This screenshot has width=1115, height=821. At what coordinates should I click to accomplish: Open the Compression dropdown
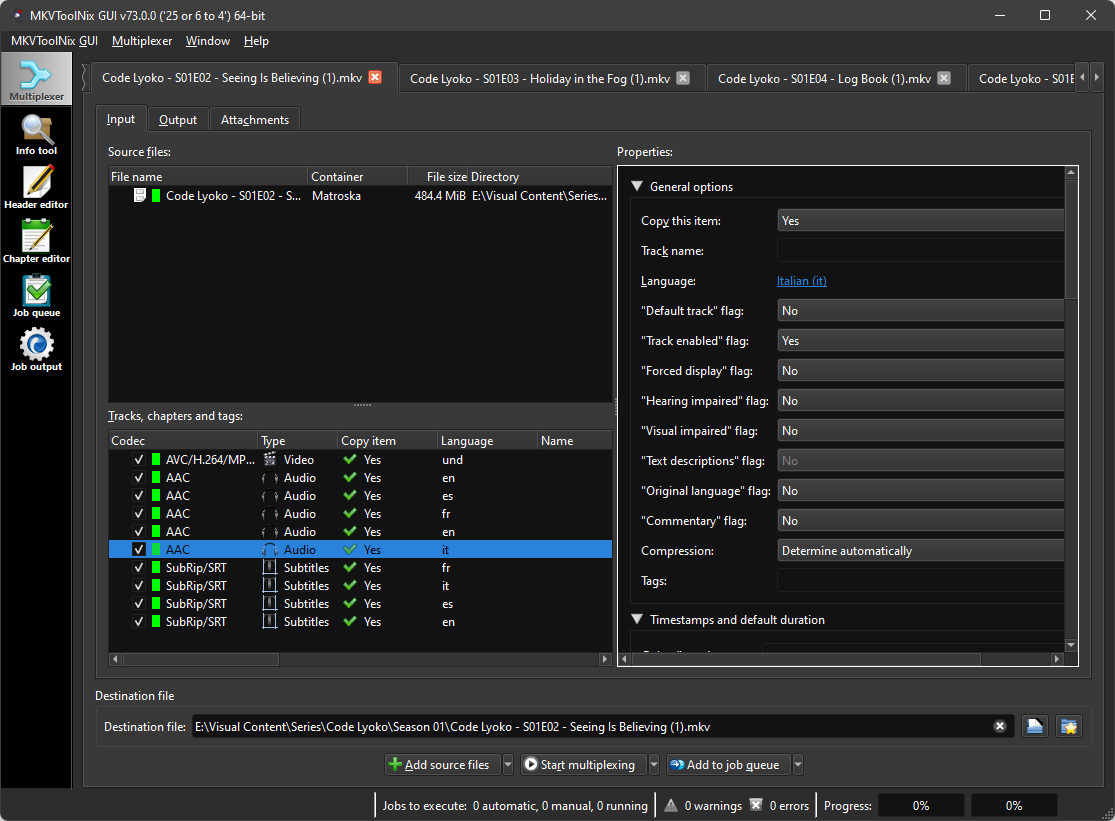920,551
